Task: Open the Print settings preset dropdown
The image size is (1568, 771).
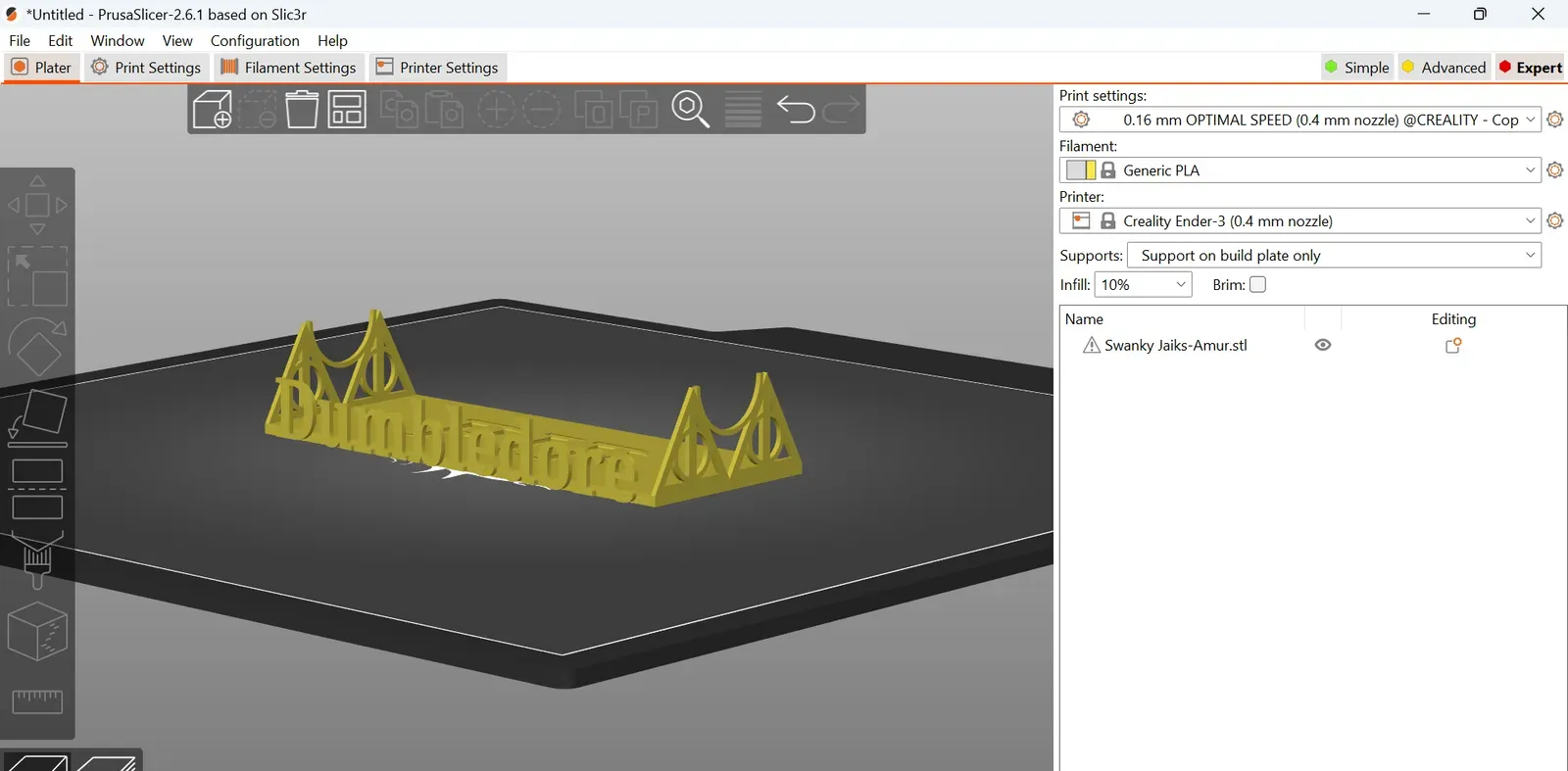Action: pos(1300,120)
